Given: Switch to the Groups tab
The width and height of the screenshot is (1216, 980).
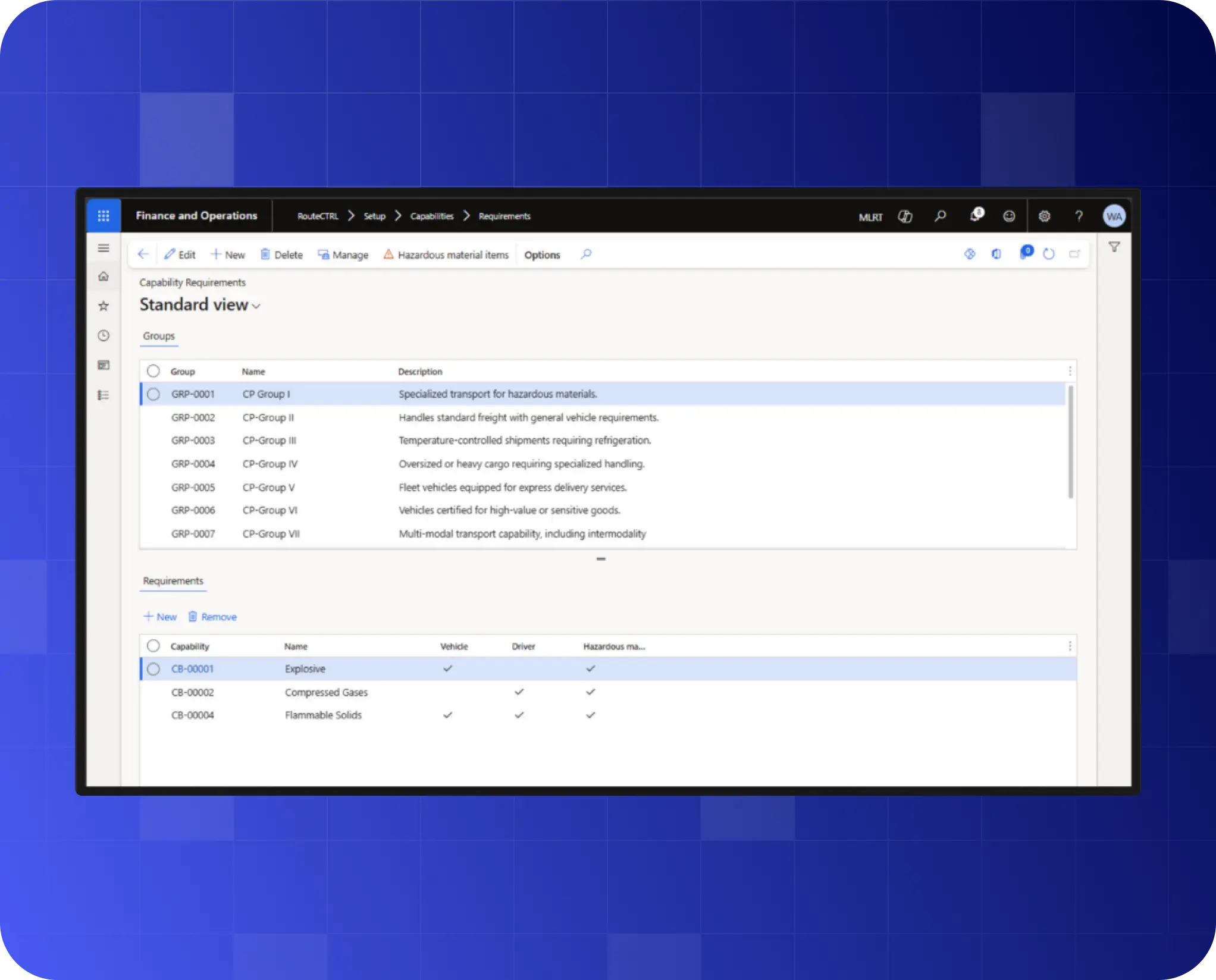Looking at the screenshot, I should [x=159, y=336].
